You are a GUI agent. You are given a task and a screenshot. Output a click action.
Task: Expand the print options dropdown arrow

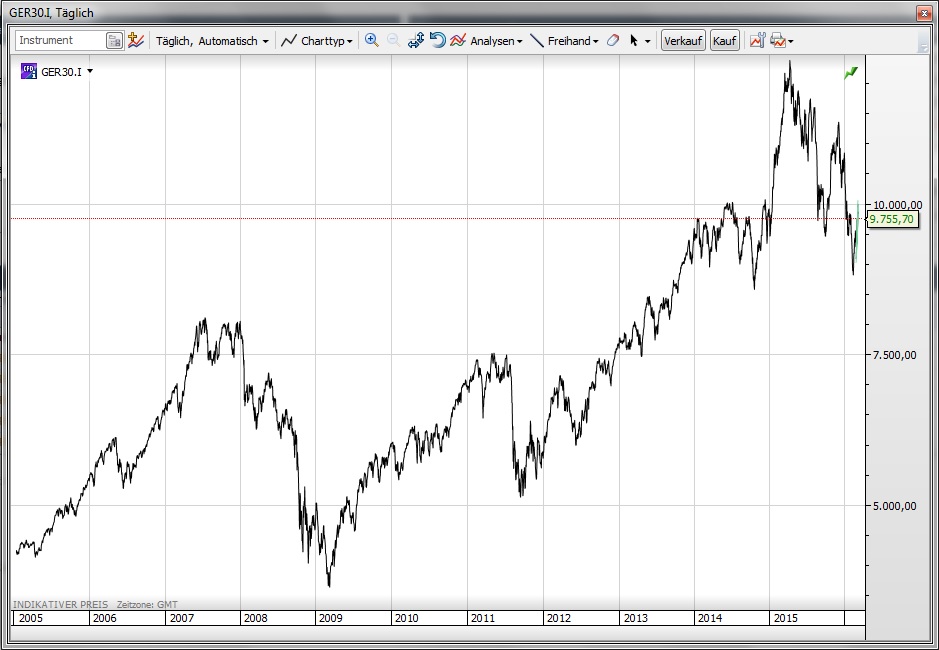(x=790, y=41)
